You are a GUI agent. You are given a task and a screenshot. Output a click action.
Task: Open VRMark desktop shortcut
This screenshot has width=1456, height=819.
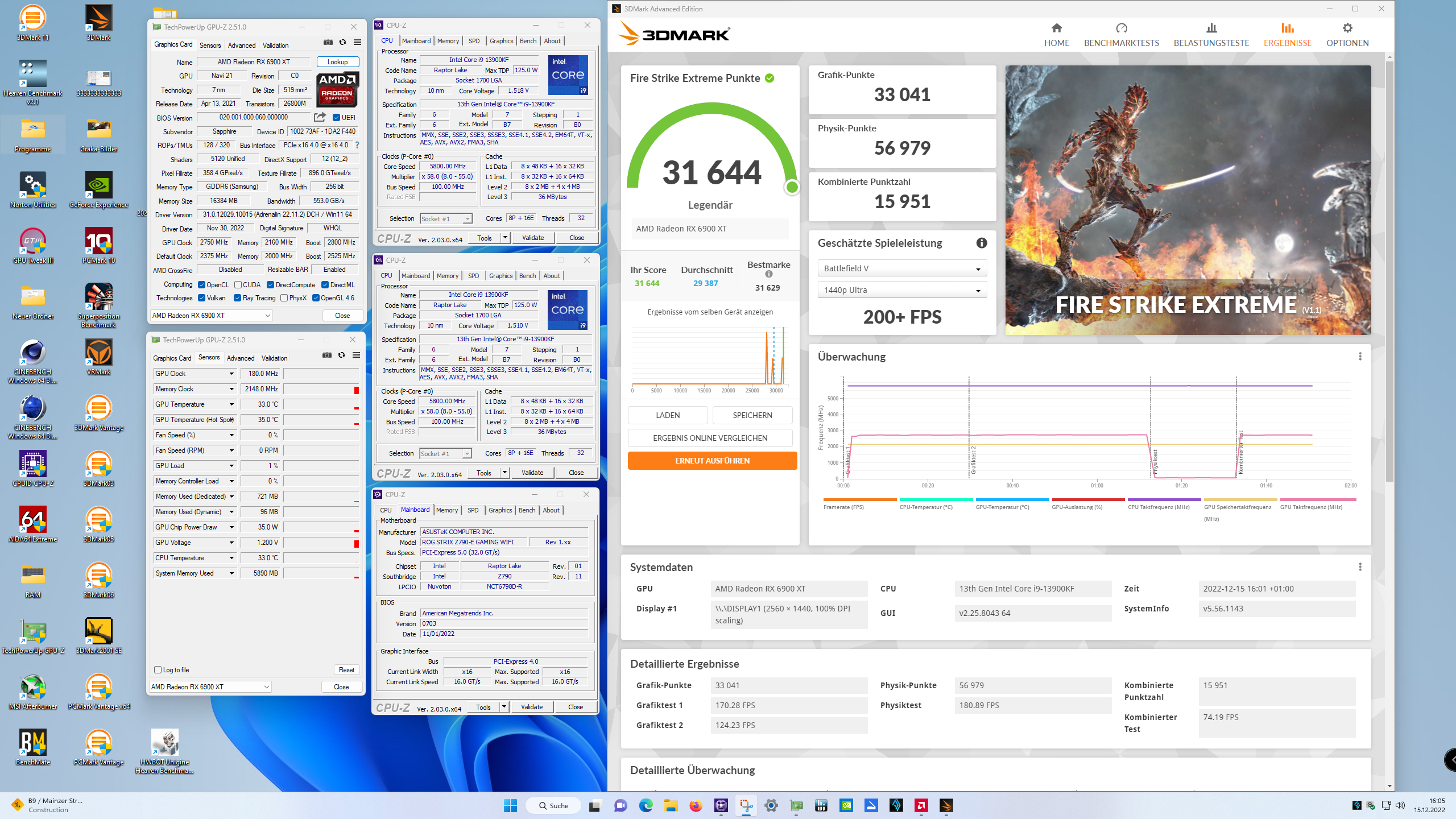(99, 357)
